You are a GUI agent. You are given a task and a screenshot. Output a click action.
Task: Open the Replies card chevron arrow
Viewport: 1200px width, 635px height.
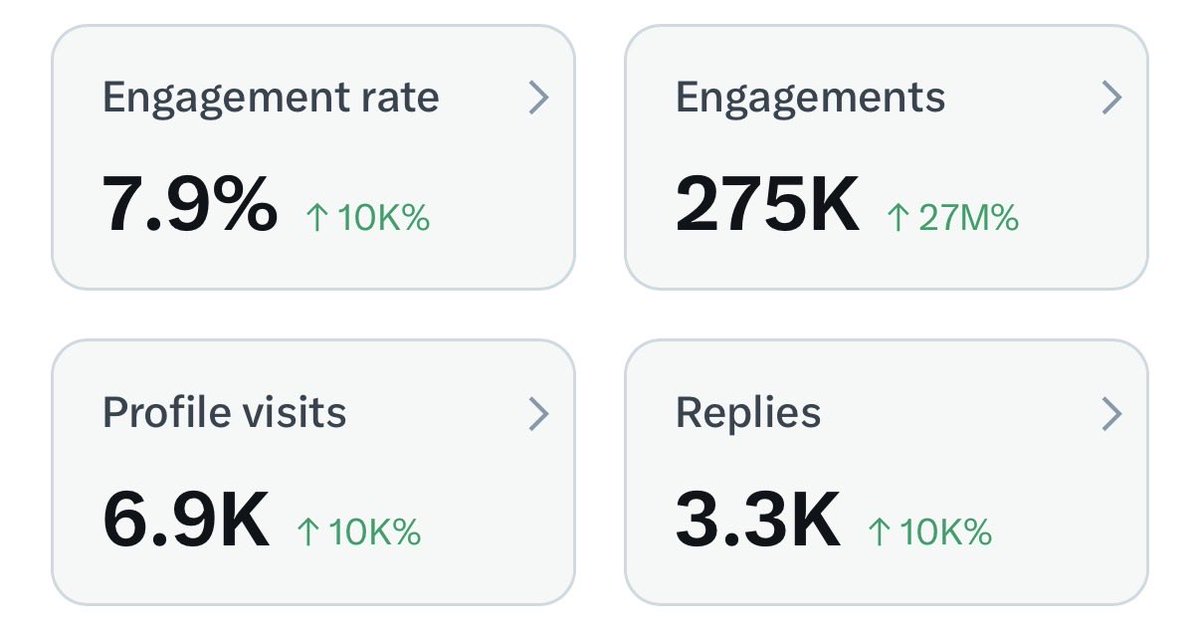1112,414
